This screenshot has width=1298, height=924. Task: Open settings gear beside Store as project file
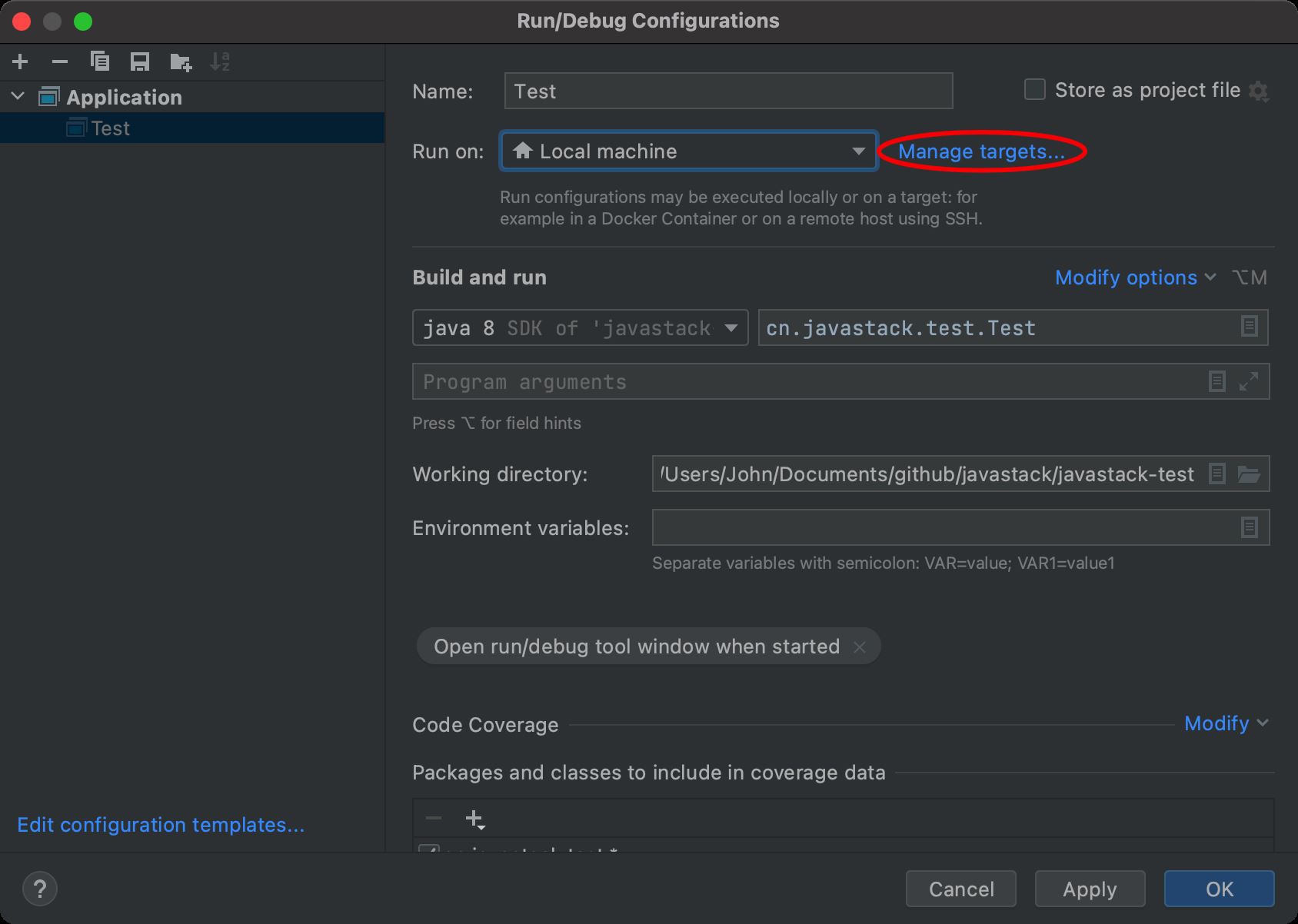[x=1258, y=91]
